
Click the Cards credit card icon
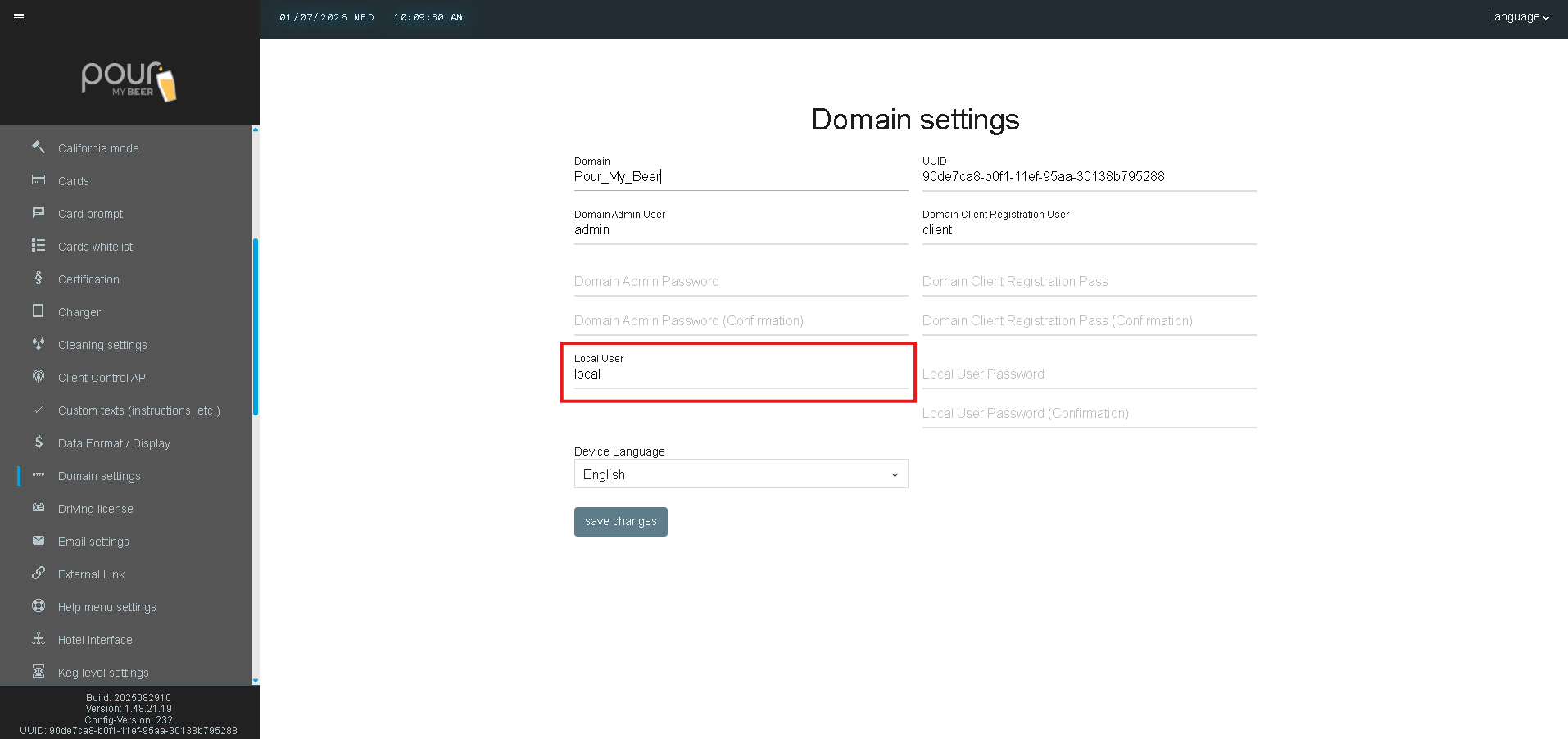point(39,180)
